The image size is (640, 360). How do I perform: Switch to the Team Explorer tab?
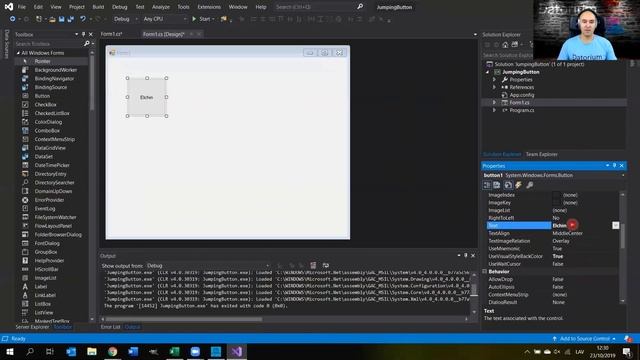(542, 154)
